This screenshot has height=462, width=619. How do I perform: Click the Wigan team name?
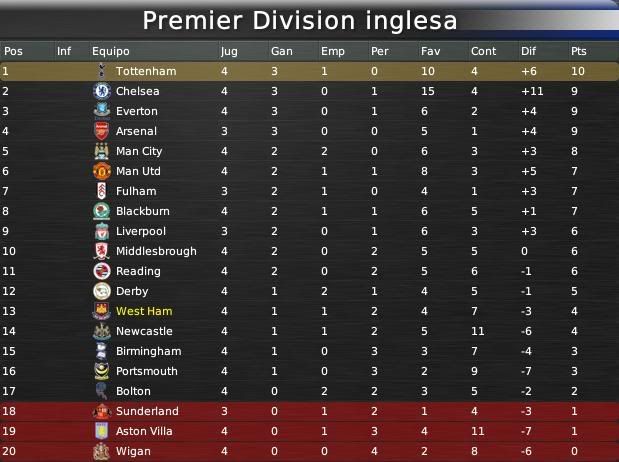tap(133, 451)
